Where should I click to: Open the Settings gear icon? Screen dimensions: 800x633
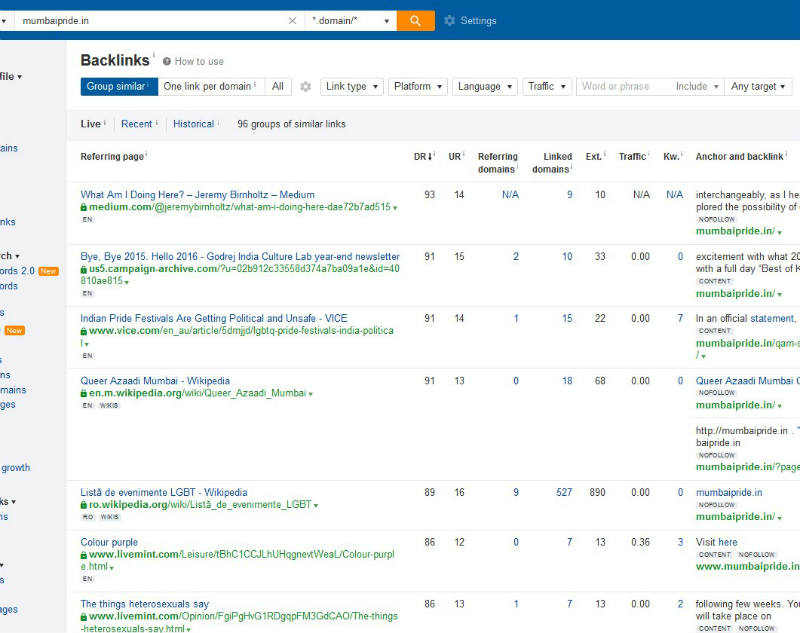449,21
